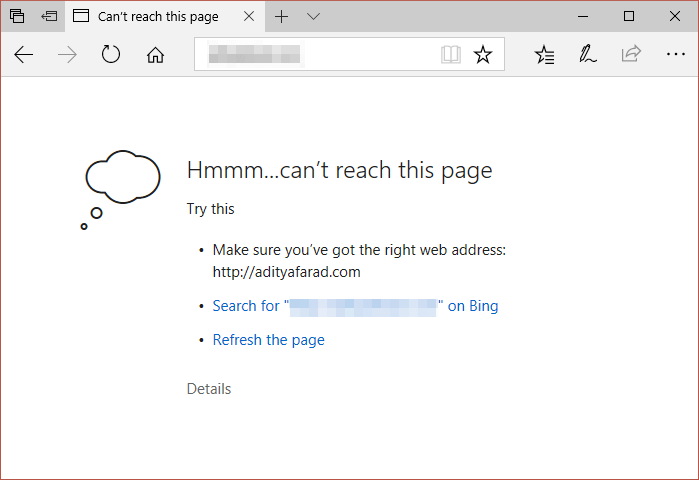Start a Web Note with pen icon
699x480 pixels.
coord(588,55)
